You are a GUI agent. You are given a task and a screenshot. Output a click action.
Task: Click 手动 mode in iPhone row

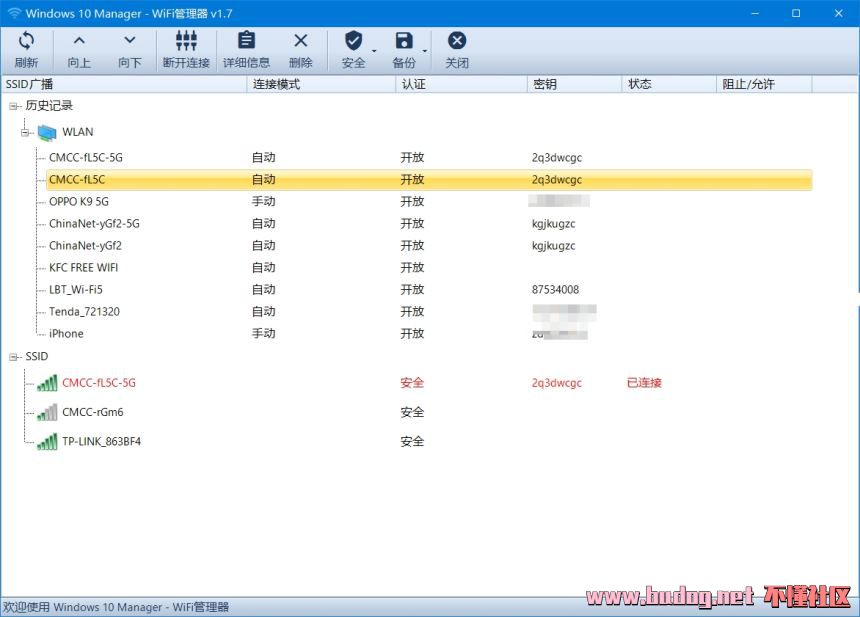pos(264,333)
